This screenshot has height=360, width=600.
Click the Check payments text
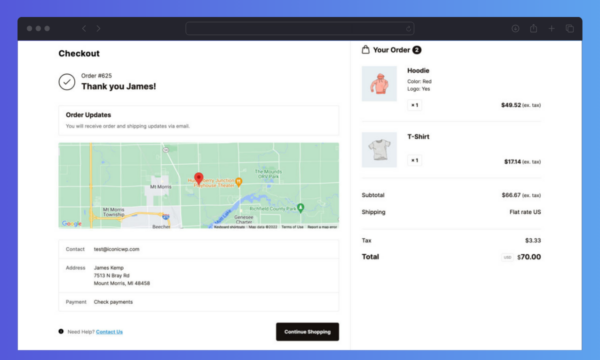113,302
